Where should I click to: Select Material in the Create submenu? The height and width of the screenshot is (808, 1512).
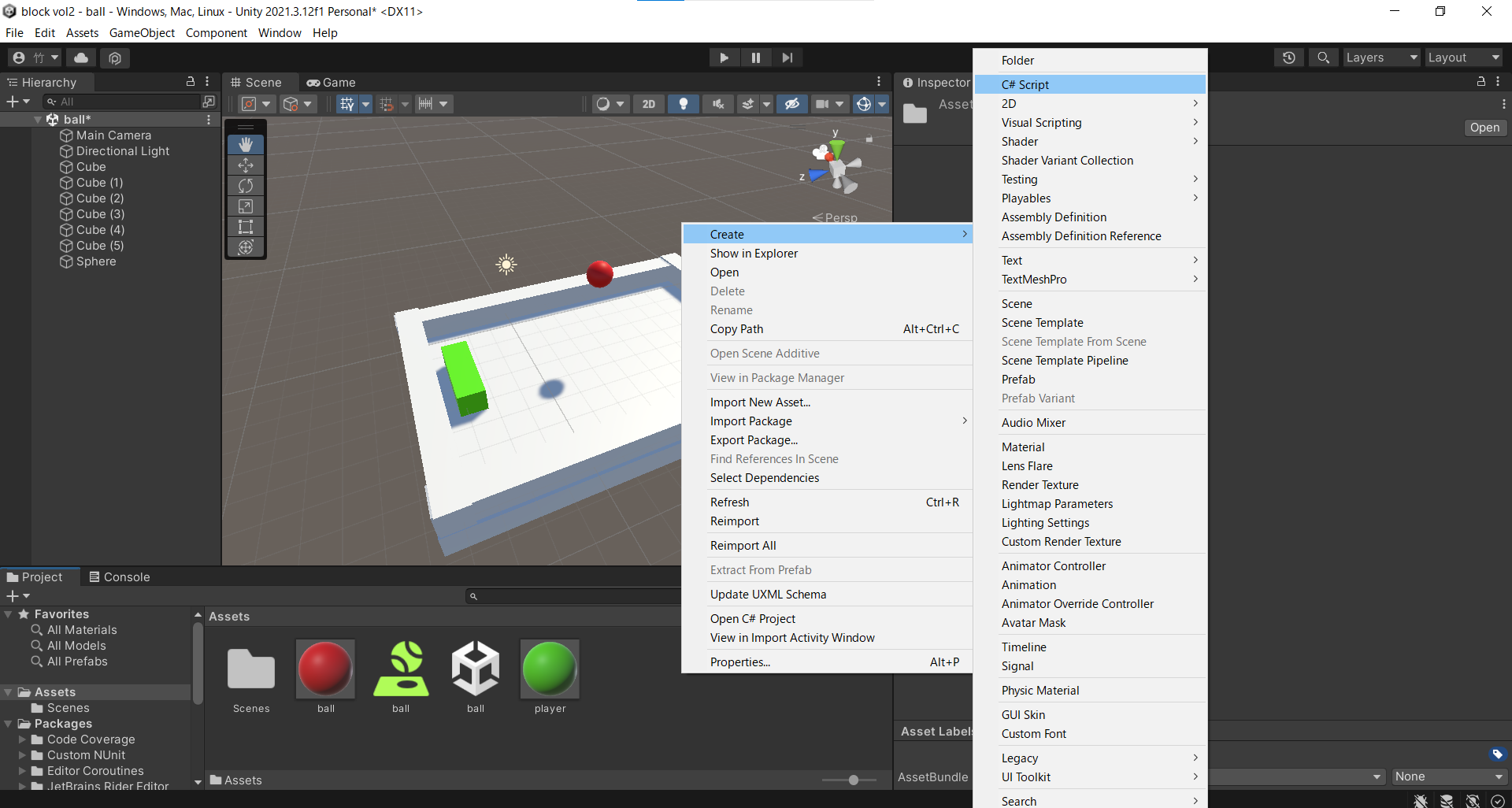[1090, 447]
